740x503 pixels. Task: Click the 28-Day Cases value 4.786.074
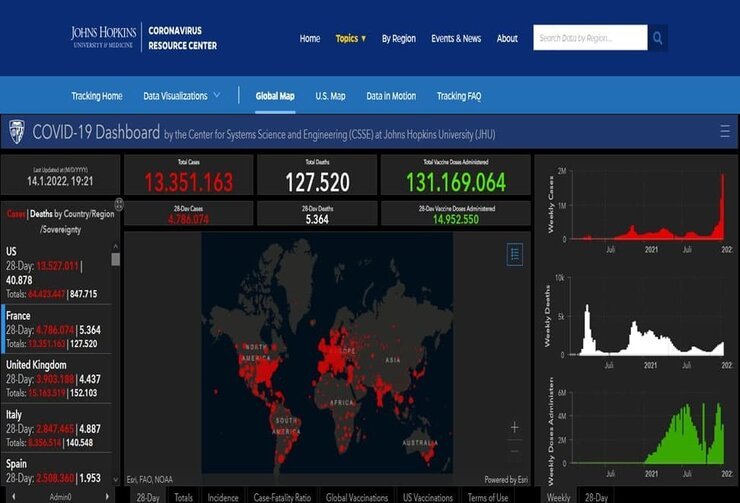tap(188, 219)
